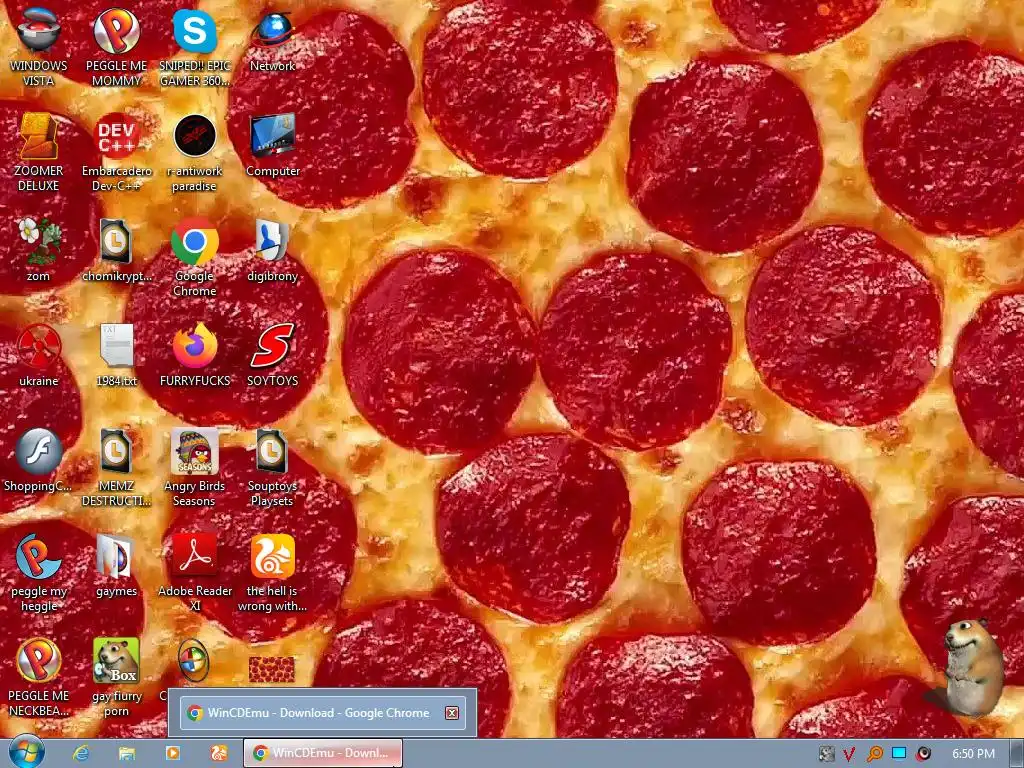Launch UC Browser from the taskbar
Image resolution: width=1024 pixels, height=768 pixels.
pyautogui.click(x=219, y=753)
